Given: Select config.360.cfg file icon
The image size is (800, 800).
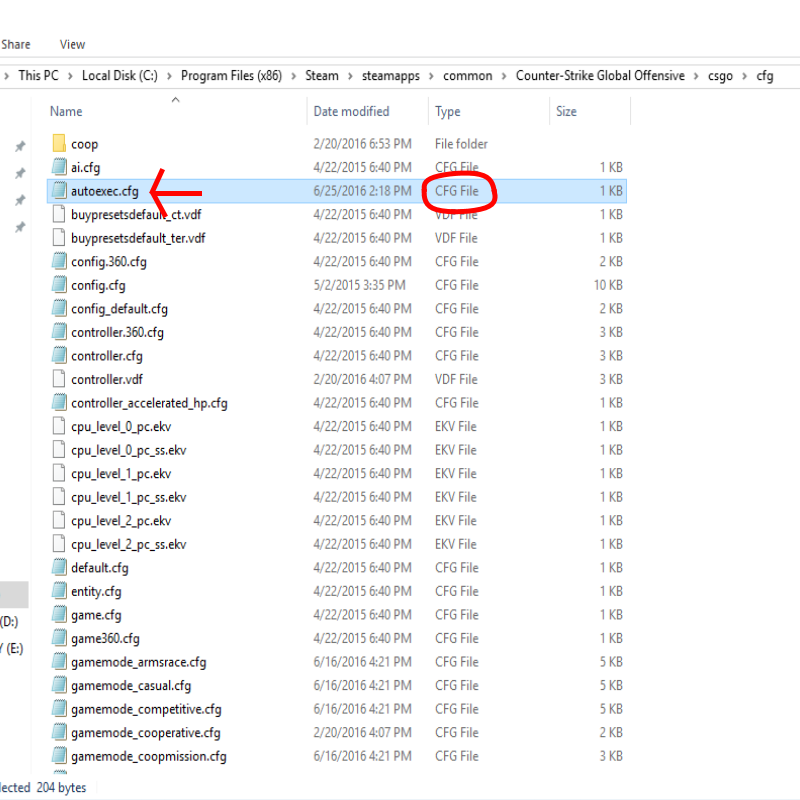Looking at the screenshot, I should coord(59,261).
